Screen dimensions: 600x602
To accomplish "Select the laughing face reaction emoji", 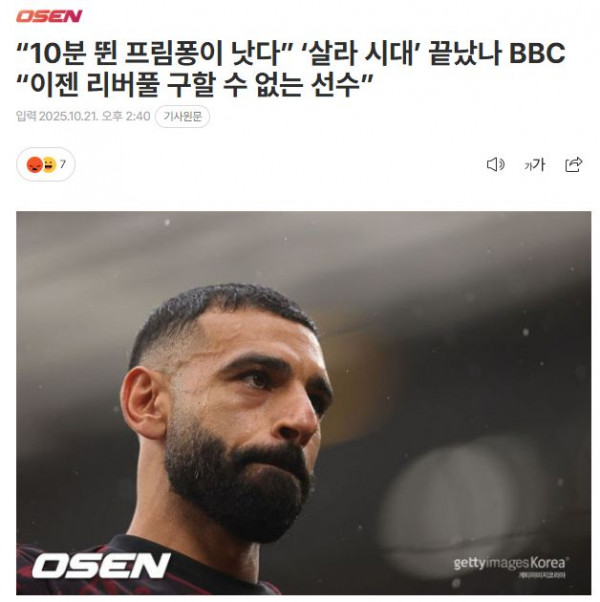I will click(x=50, y=165).
